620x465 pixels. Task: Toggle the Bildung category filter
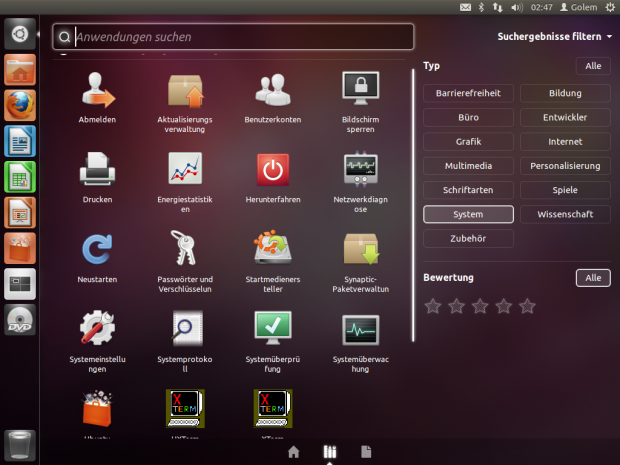[x=565, y=93]
